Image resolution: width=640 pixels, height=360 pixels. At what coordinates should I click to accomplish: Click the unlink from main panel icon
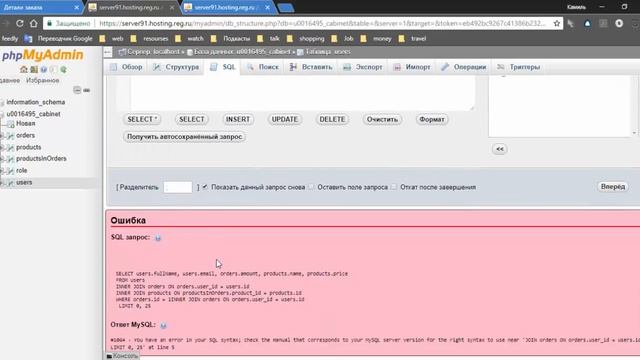pyautogui.click(x=87, y=90)
